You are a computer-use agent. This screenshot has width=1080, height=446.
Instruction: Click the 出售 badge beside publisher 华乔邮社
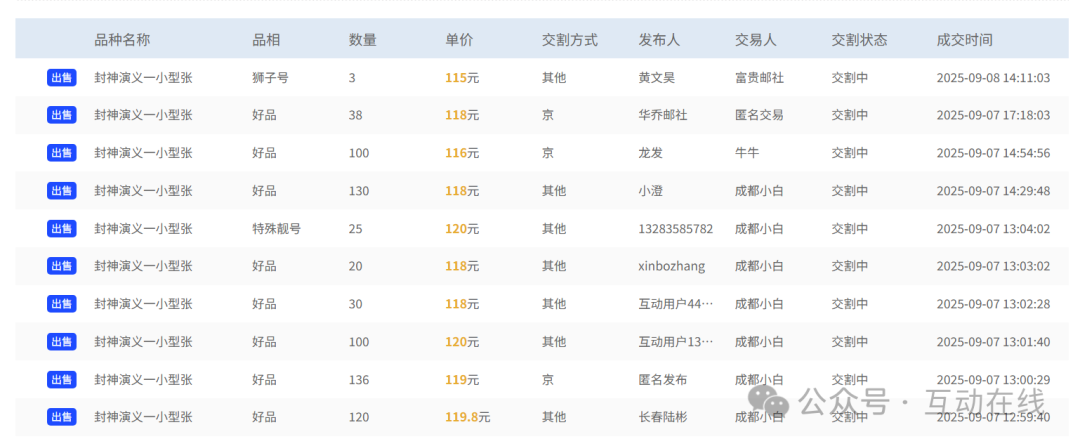[x=61, y=115]
